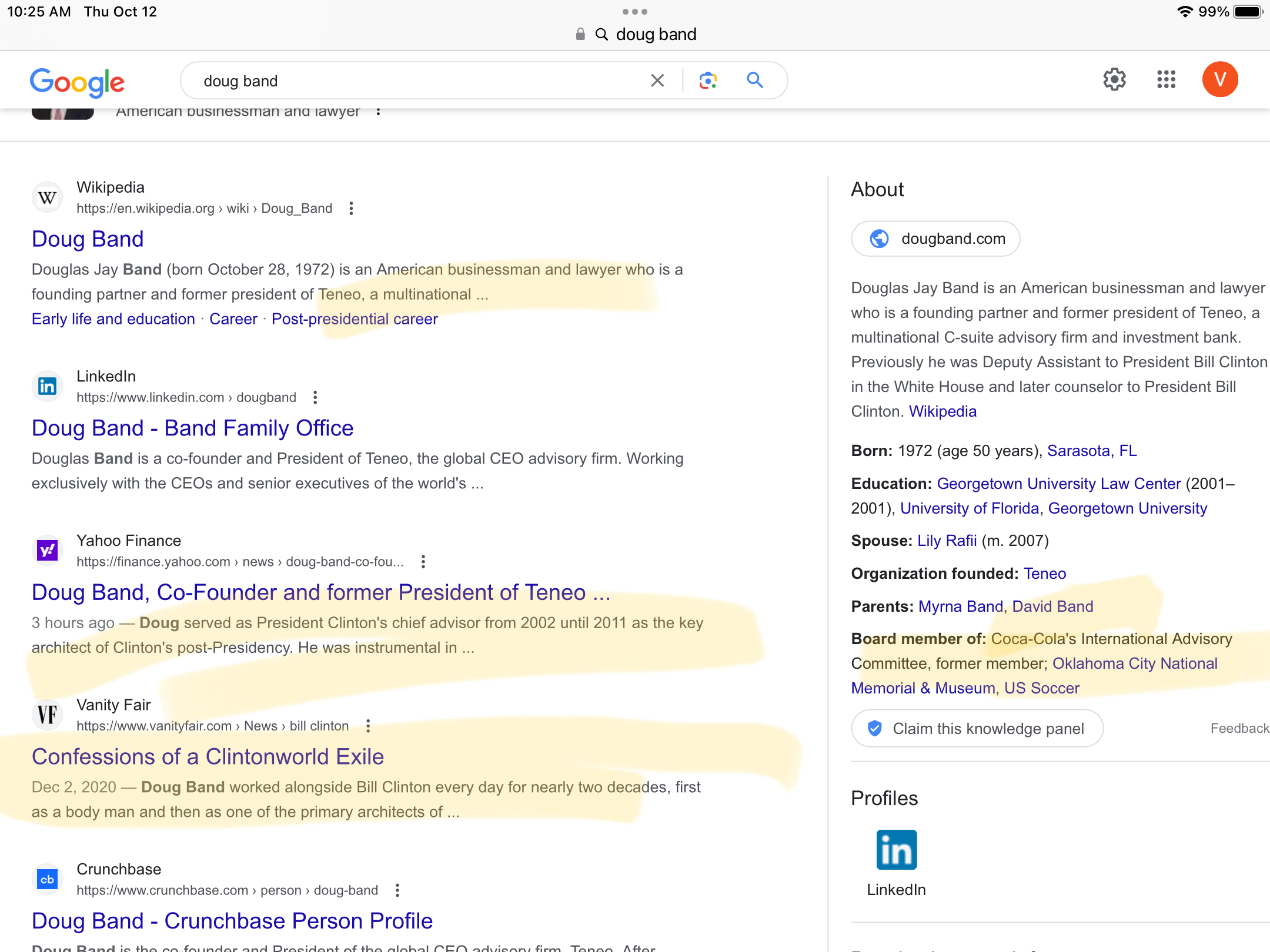Clear the search box with X
The height and width of the screenshot is (952, 1270).
coord(657,81)
